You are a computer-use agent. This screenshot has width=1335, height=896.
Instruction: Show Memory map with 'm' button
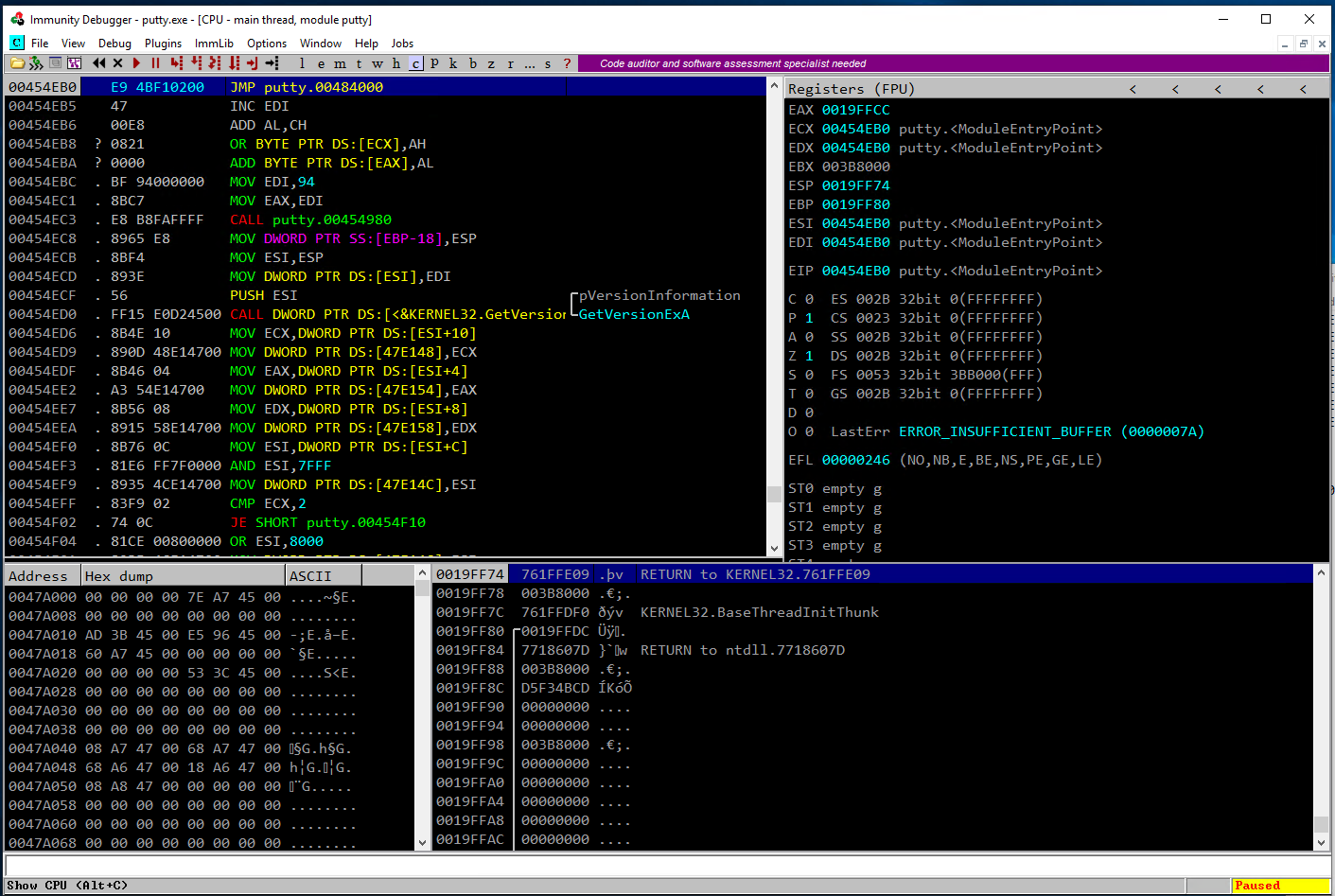point(340,63)
